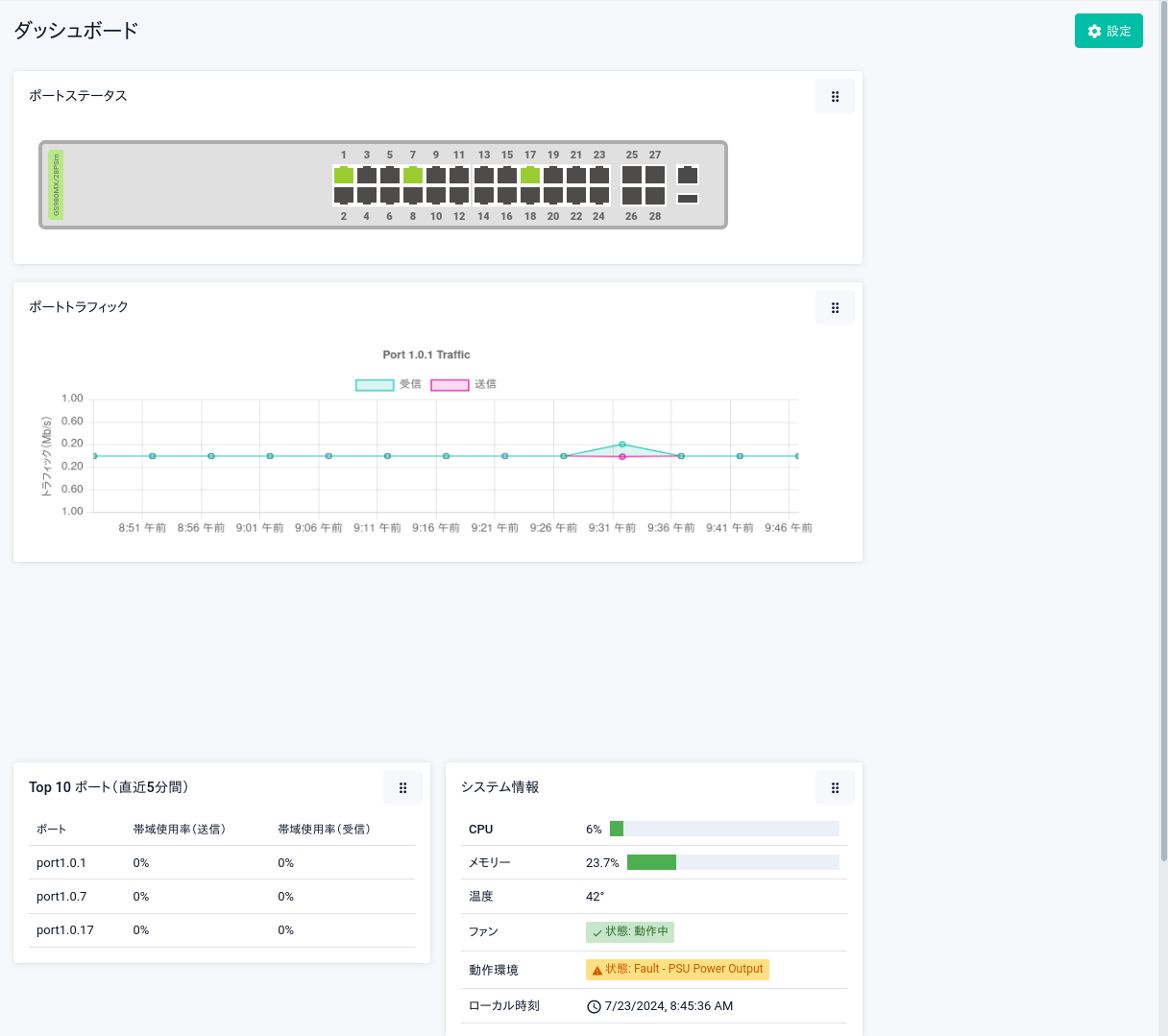Click the メモリー usage progress bar
The width and height of the screenshot is (1168, 1036).
[x=733, y=862]
